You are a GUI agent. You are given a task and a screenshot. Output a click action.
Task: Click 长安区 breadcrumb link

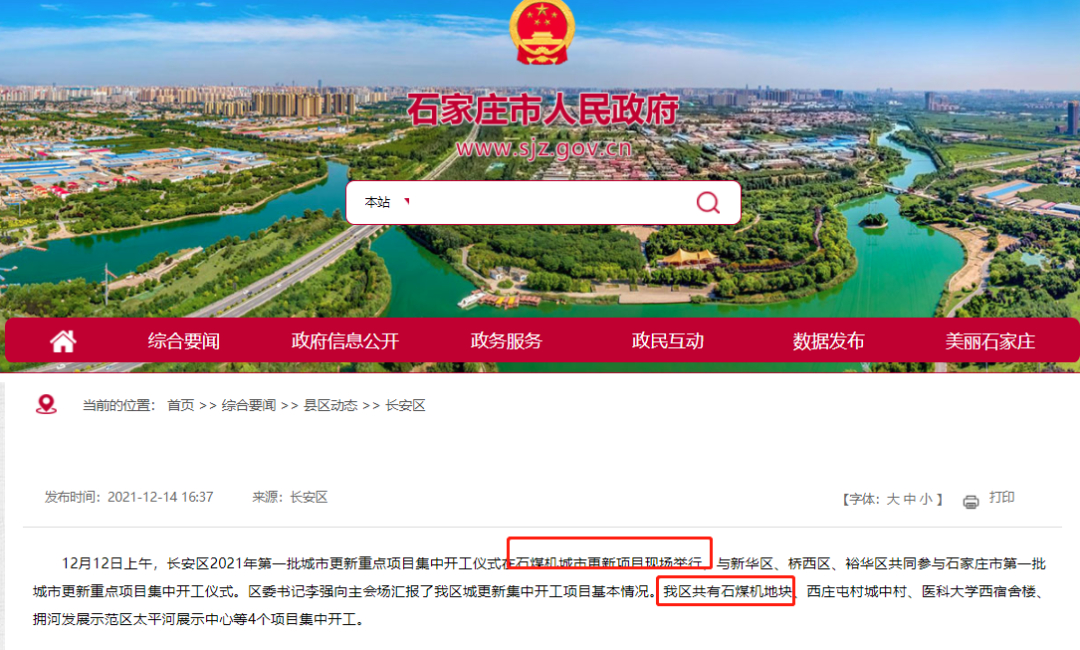[x=405, y=405]
